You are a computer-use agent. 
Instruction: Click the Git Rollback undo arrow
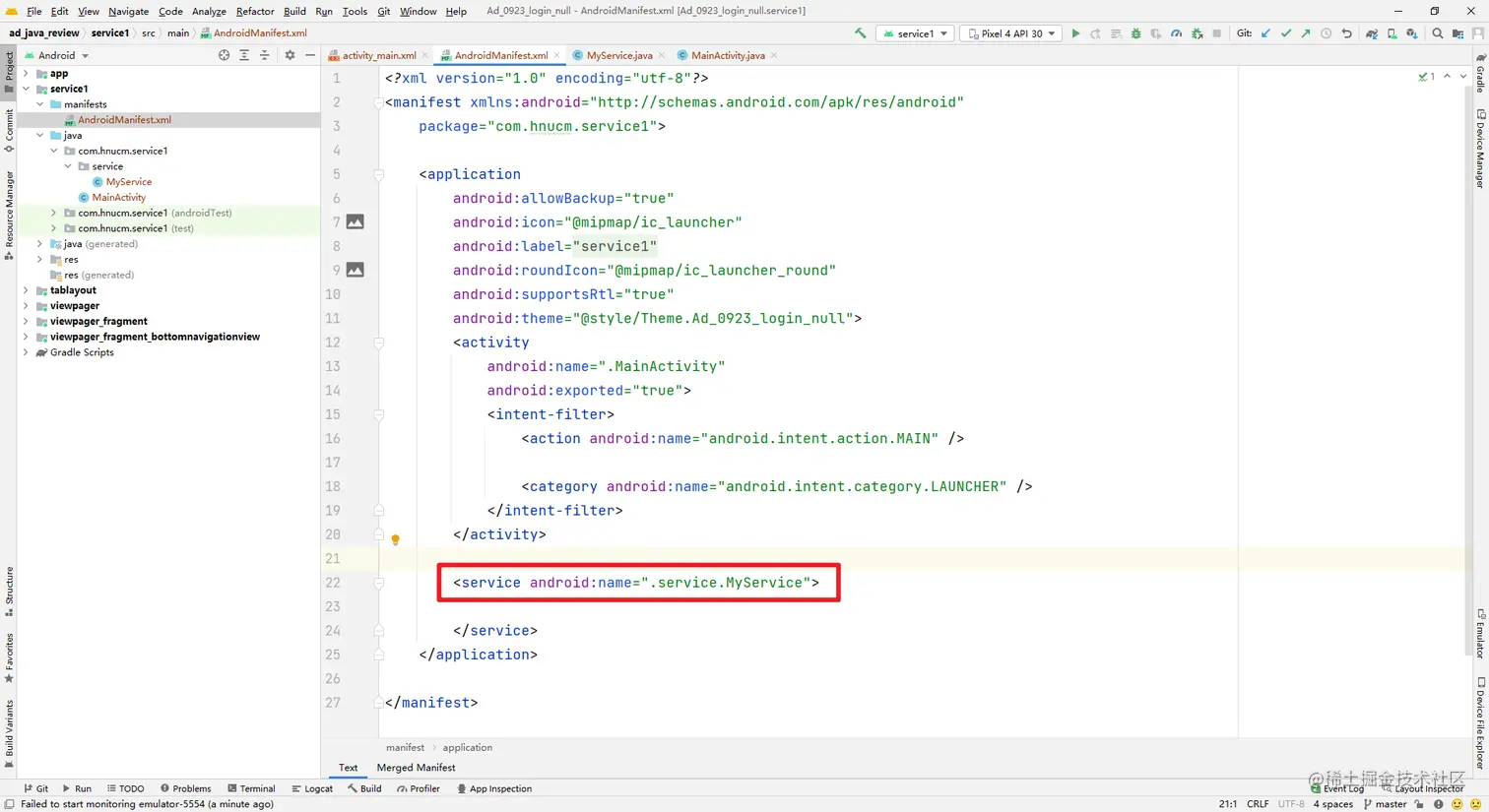click(x=1346, y=33)
